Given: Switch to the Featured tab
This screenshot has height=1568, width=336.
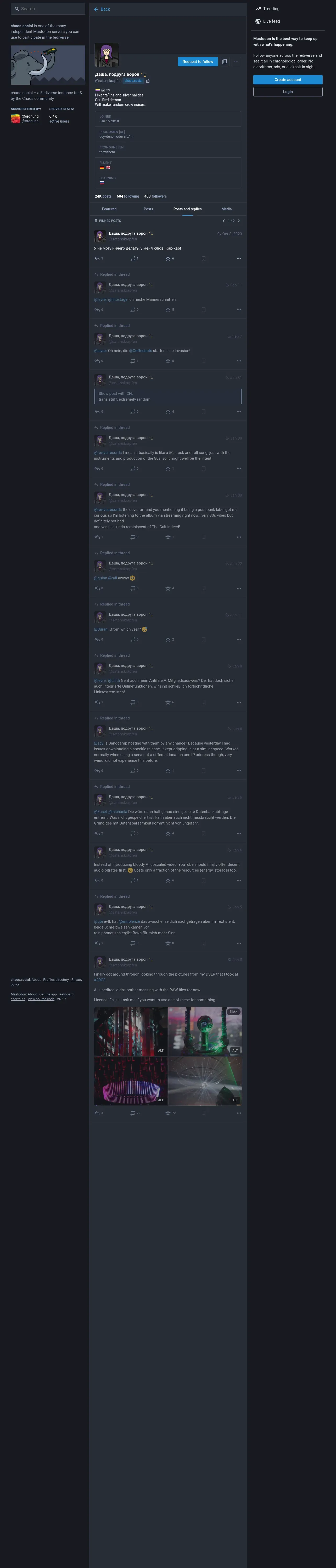Looking at the screenshot, I should coord(109,209).
